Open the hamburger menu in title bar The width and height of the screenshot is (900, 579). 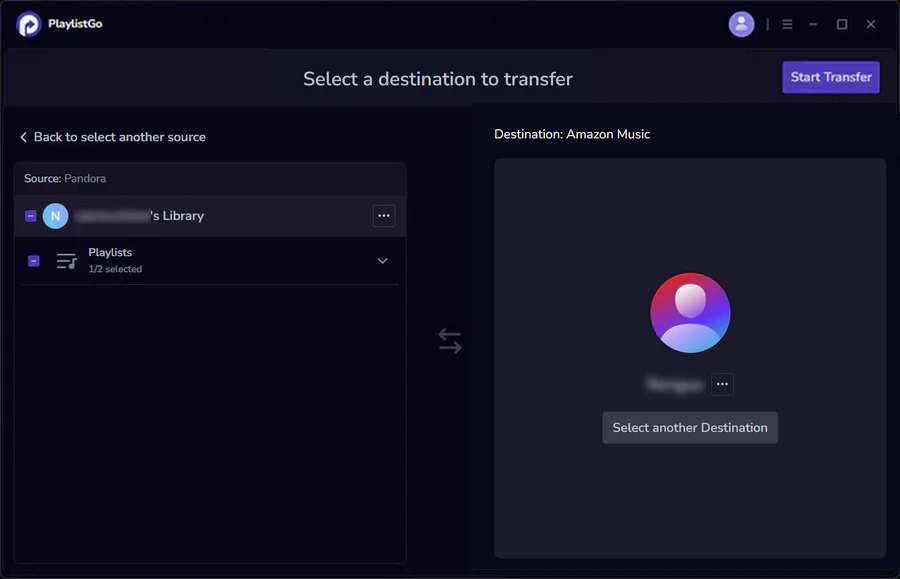click(787, 24)
